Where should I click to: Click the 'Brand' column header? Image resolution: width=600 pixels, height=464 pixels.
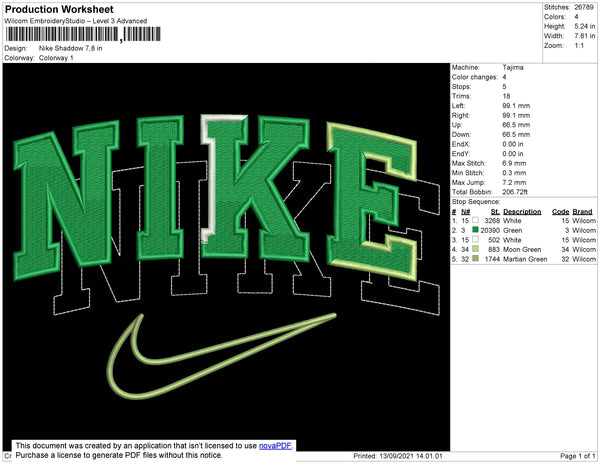582,212
